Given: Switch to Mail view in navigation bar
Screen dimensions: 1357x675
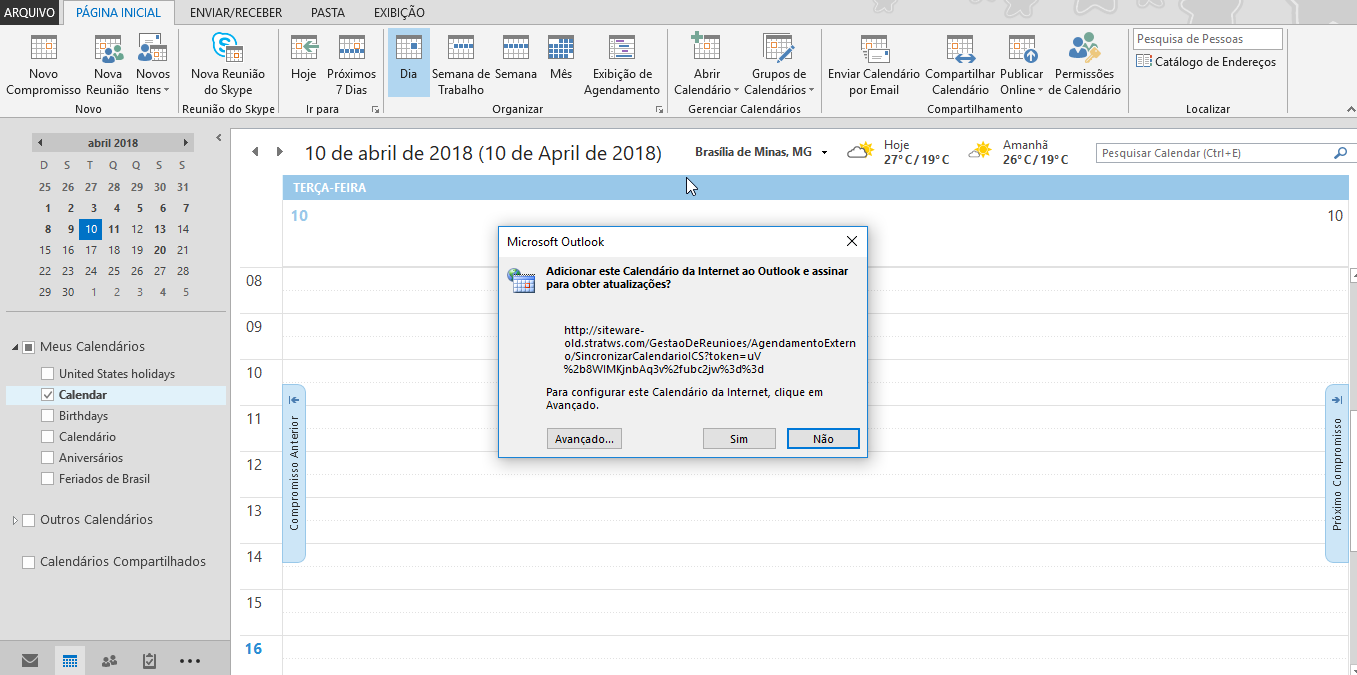Looking at the screenshot, I should pyautogui.click(x=30, y=660).
